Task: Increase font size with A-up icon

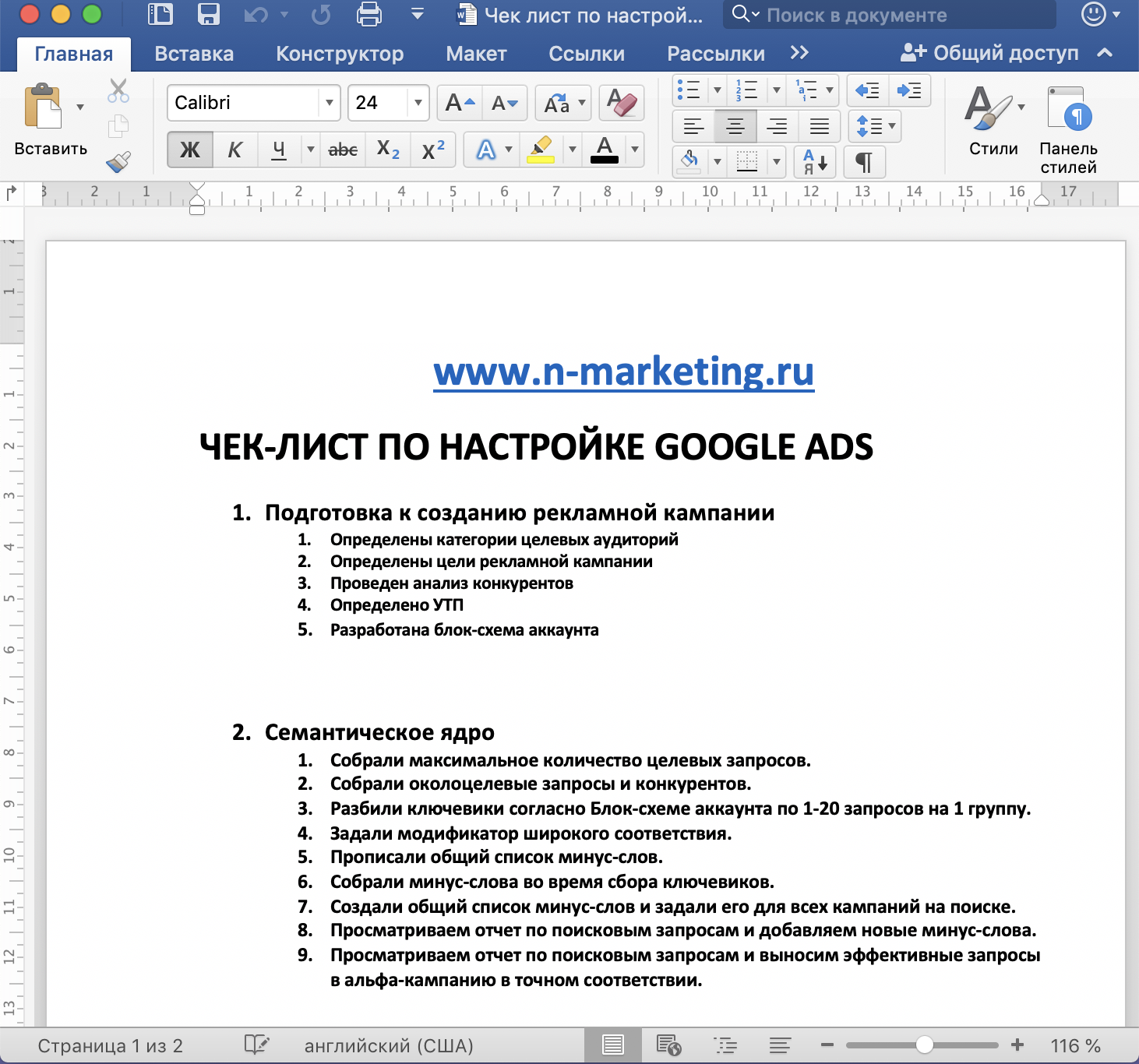Action: (460, 103)
